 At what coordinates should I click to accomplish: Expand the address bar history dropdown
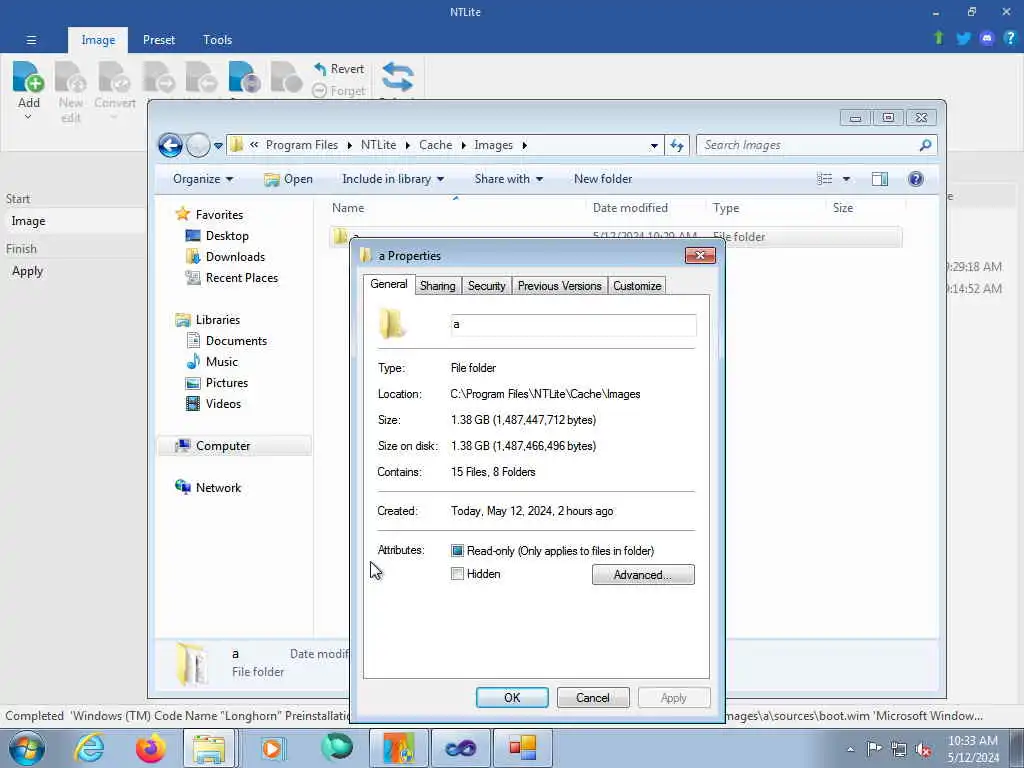coord(654,146)
